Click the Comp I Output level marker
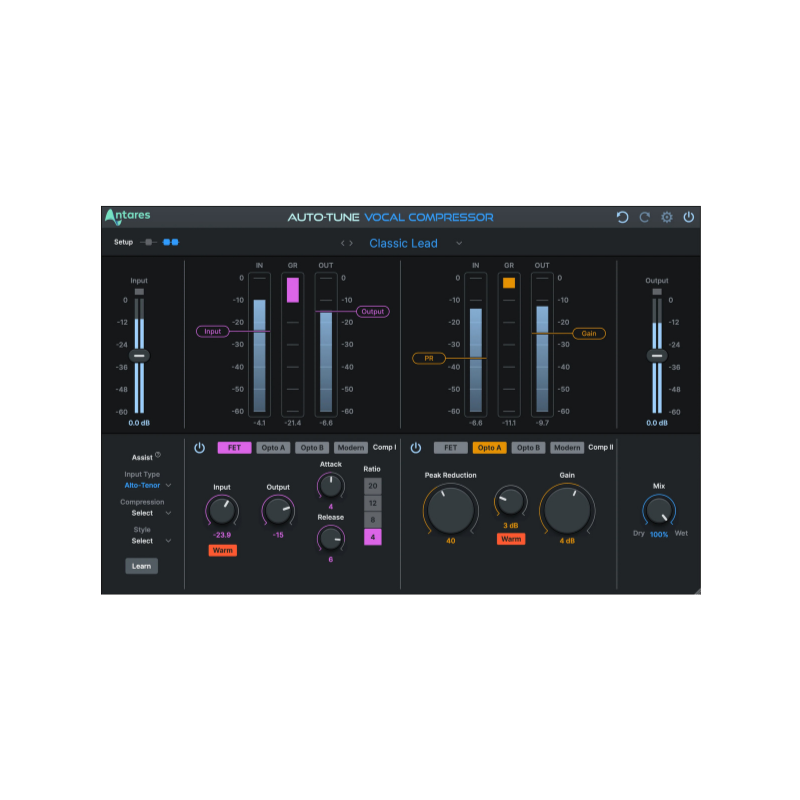This screenshot has width=800, height=800. (372, 312)
